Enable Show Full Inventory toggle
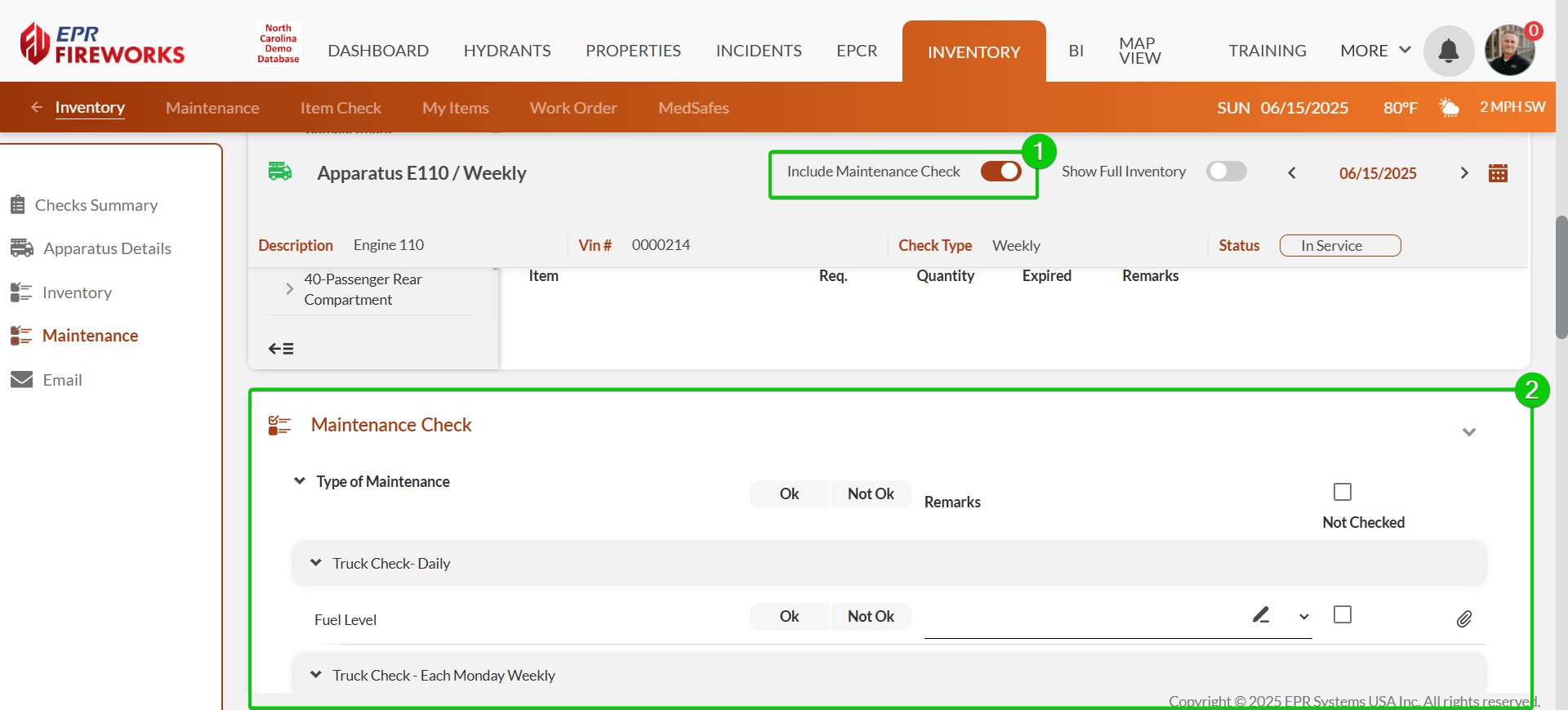This screenshot has width=1568, height=710. [x=1226, y=172]
